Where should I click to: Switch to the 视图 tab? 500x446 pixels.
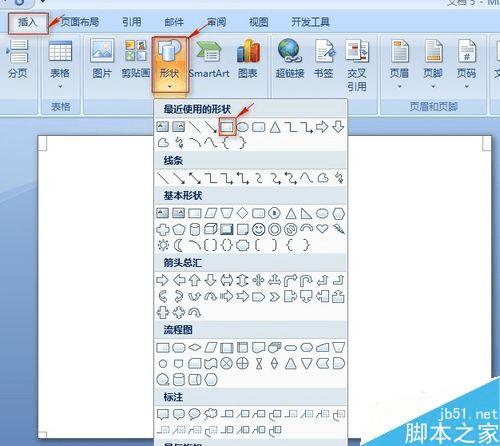click(x=259, y=22)
